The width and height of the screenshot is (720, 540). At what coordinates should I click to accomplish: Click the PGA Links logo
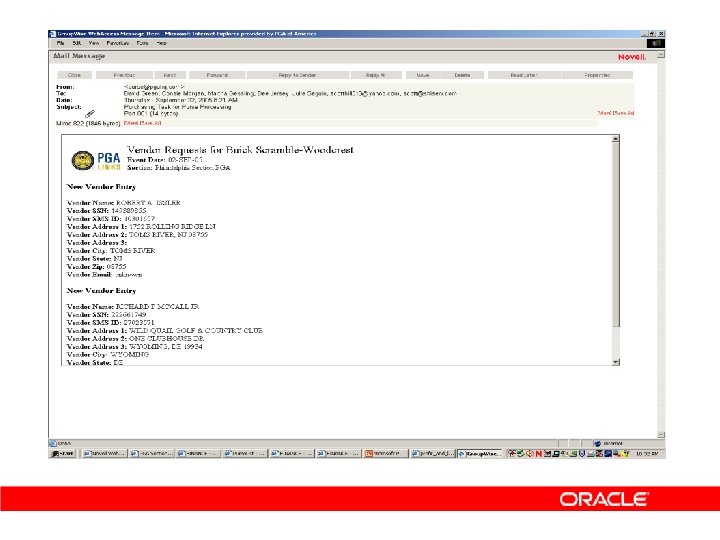96,160
